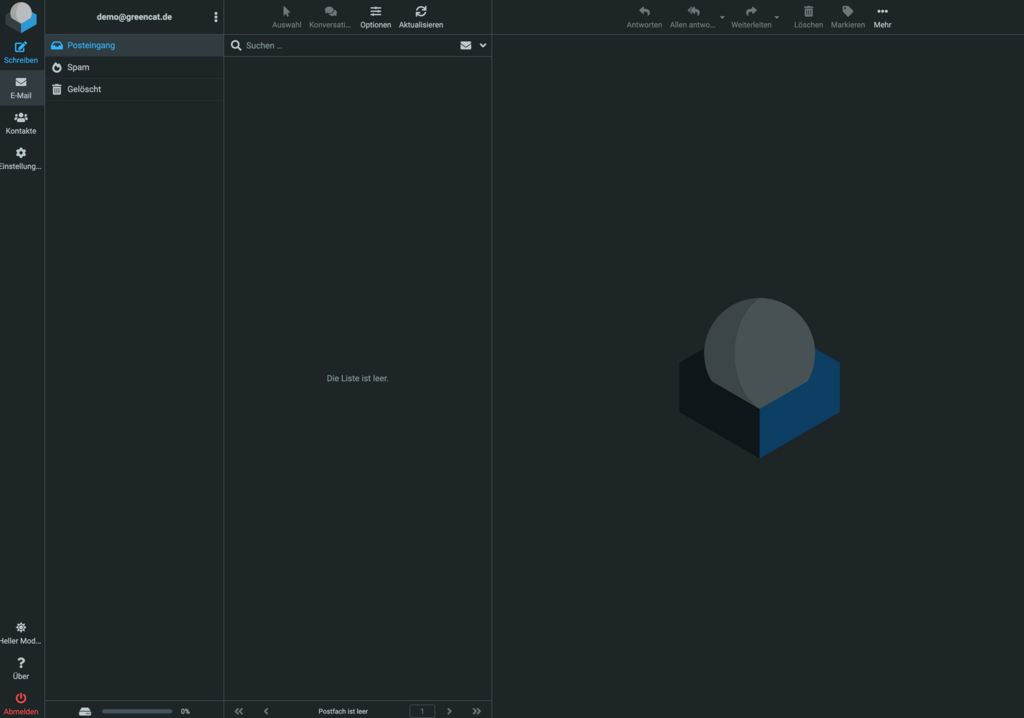Click the Mehr actions button
This screenshot has width=1024, height=718.
[882, 16]
